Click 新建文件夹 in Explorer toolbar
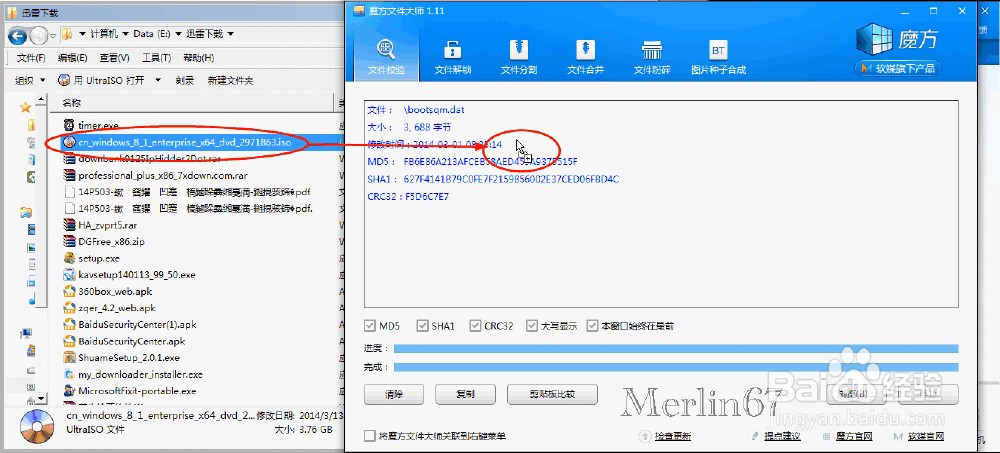The height and width of the screenshot is (453, 1000). (x=230, y=80)
